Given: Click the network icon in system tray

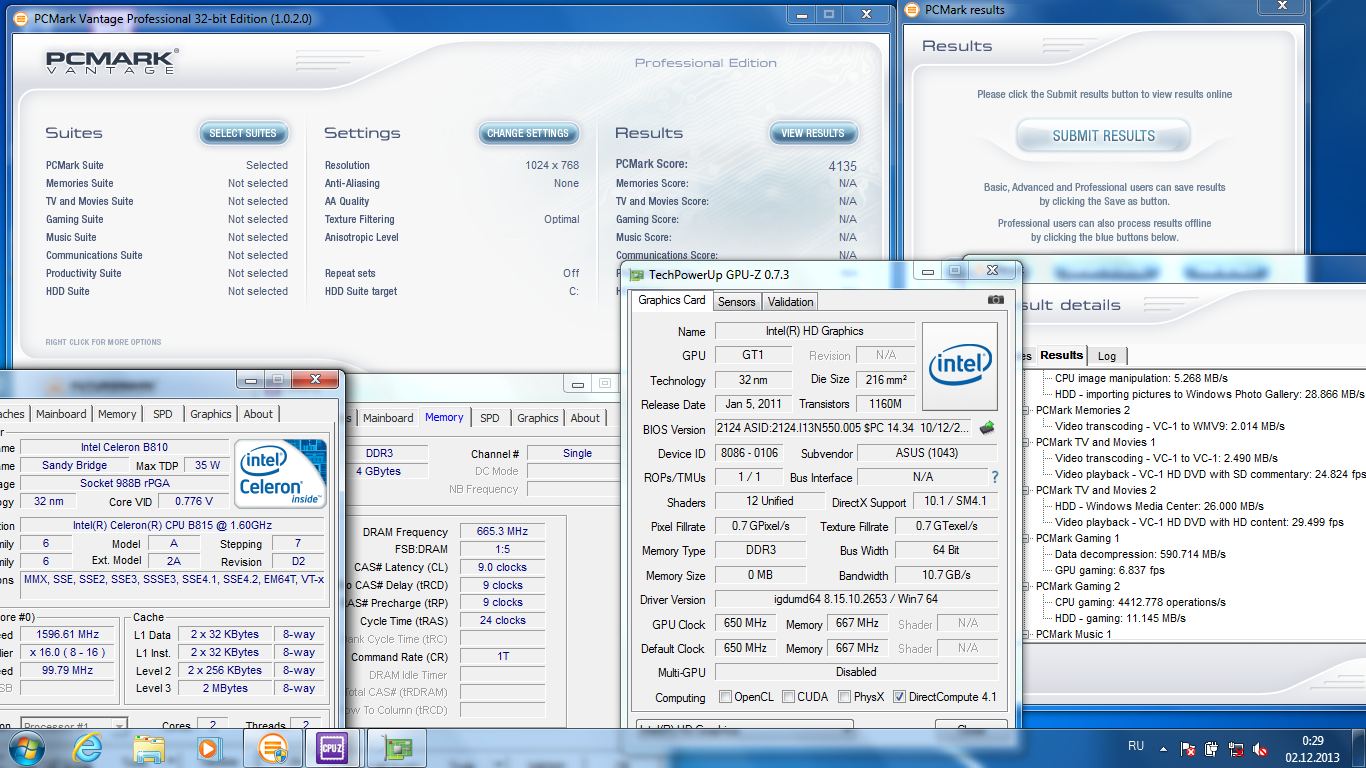Looking at the screenshot, I should point(1237,748).
